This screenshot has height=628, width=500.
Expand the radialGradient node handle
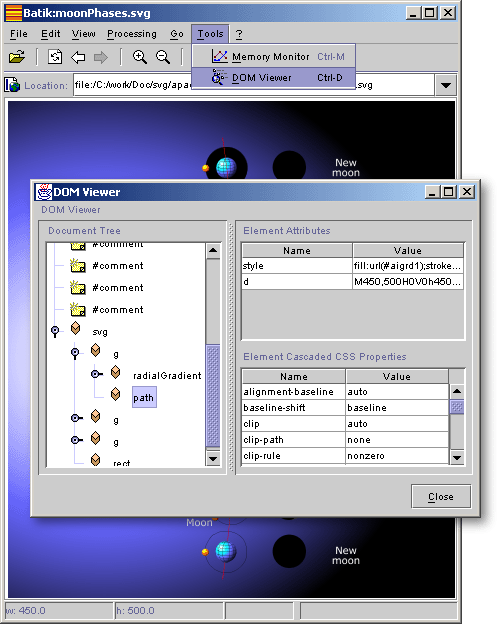(x=96, y=374)
